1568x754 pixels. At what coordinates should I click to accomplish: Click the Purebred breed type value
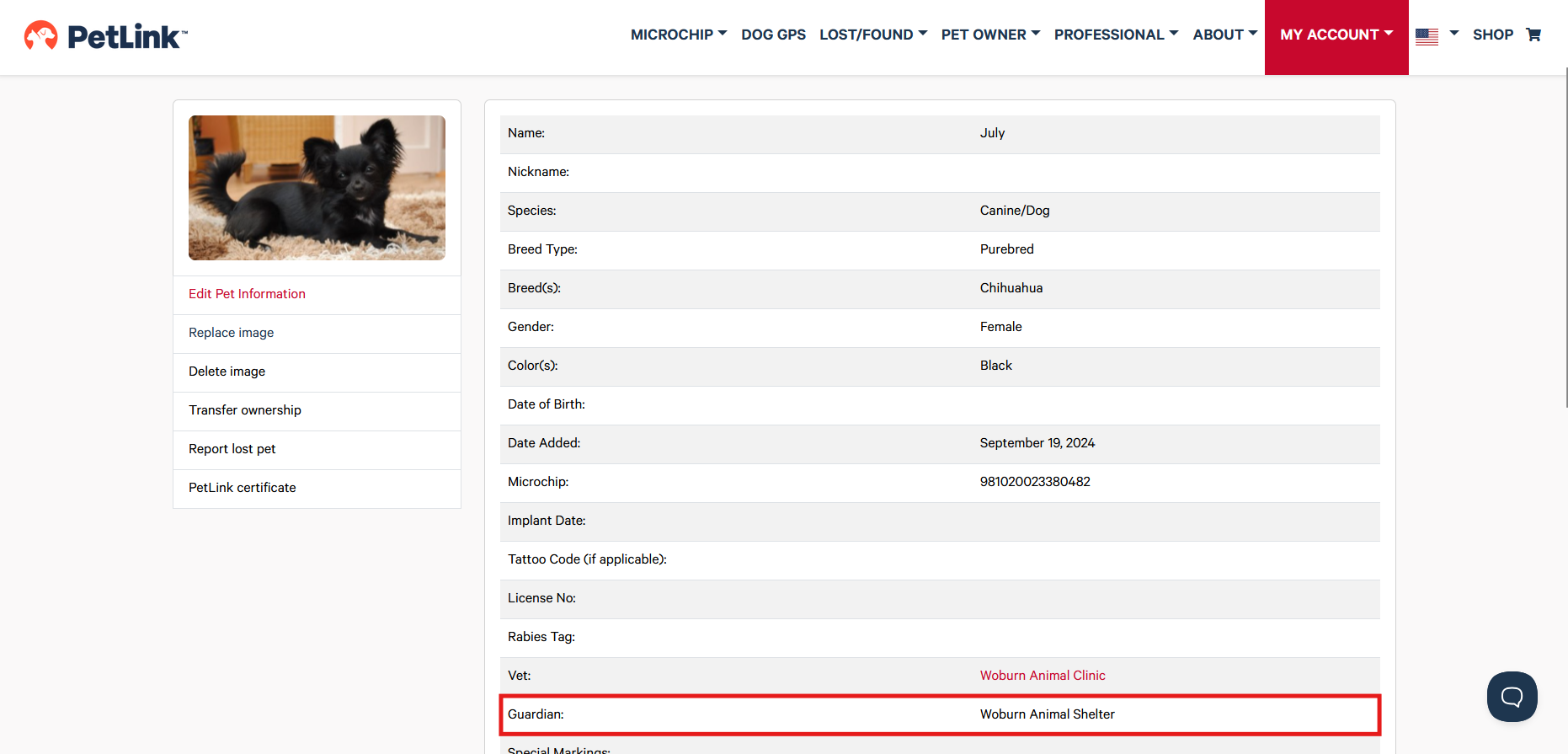(x=1007, y=249)
